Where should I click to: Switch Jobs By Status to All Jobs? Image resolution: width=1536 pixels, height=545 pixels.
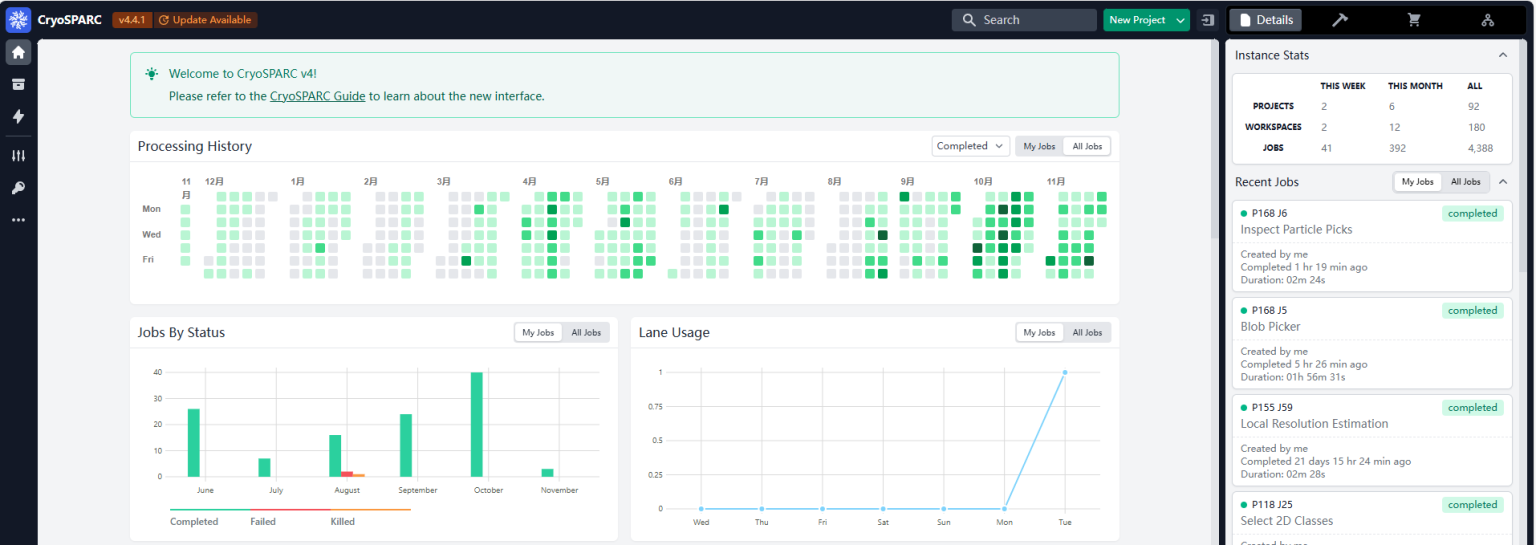[x=585, y=333]
